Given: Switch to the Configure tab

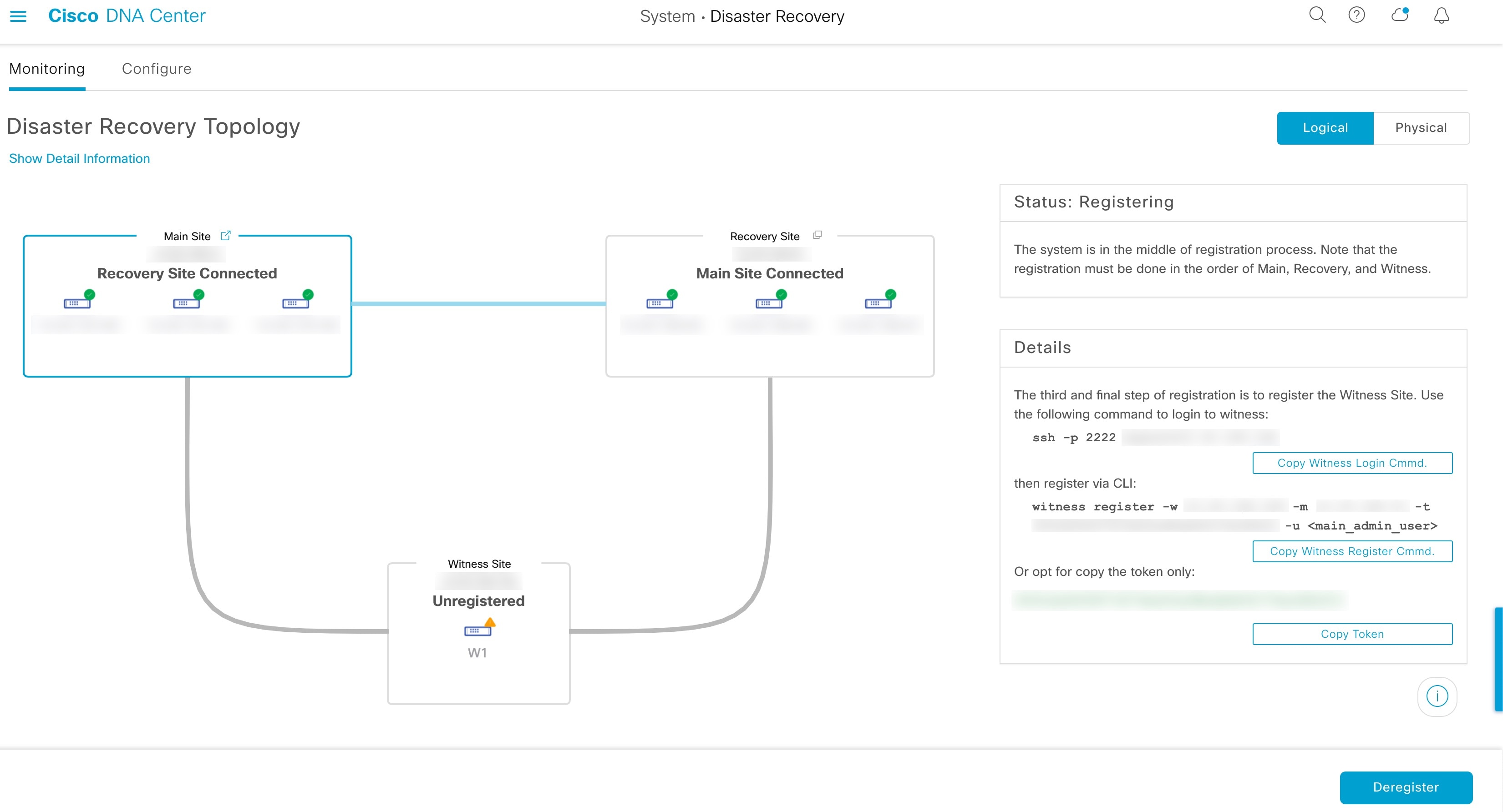Looking at the screenshot, I should (x=157, y=69).
